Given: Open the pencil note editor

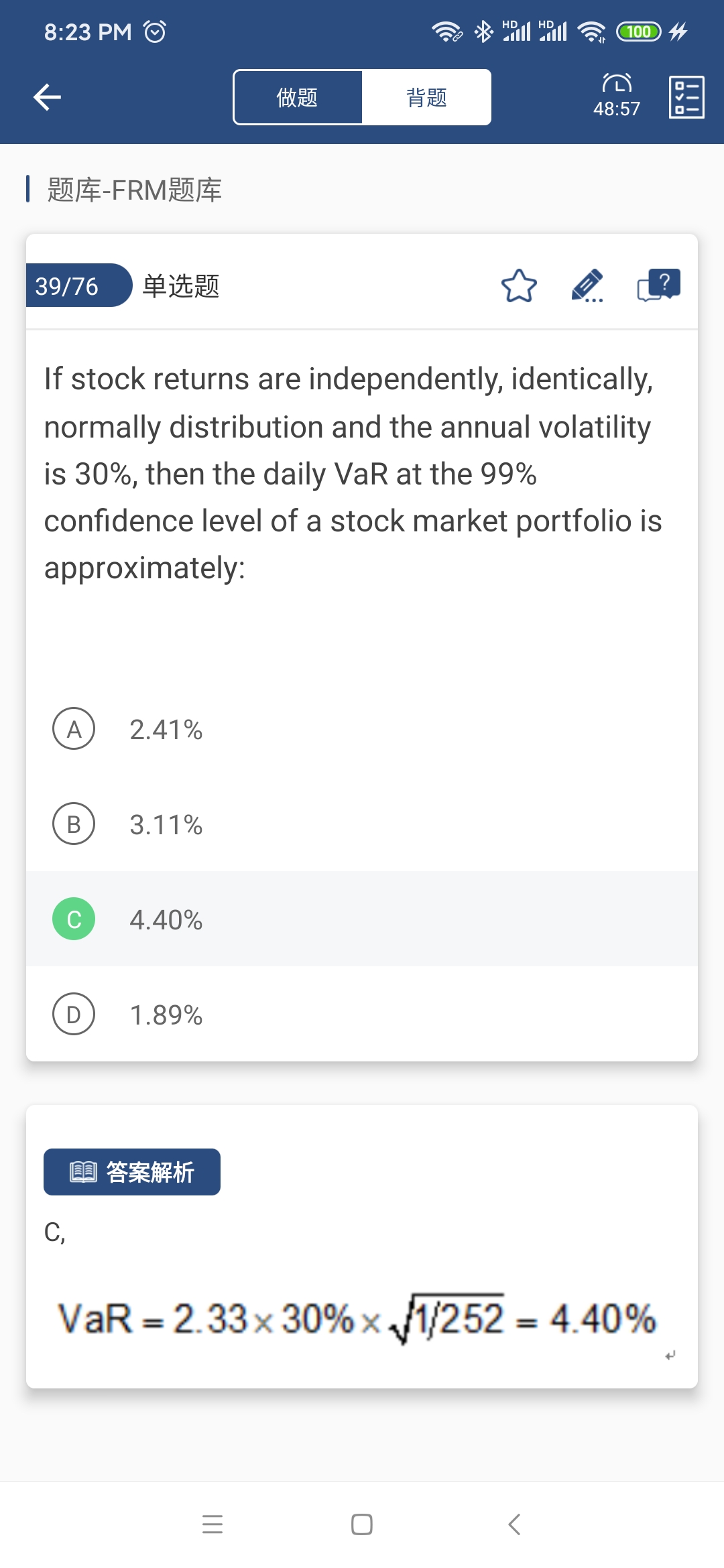Looking at the screenshot, I should point(587,286).
